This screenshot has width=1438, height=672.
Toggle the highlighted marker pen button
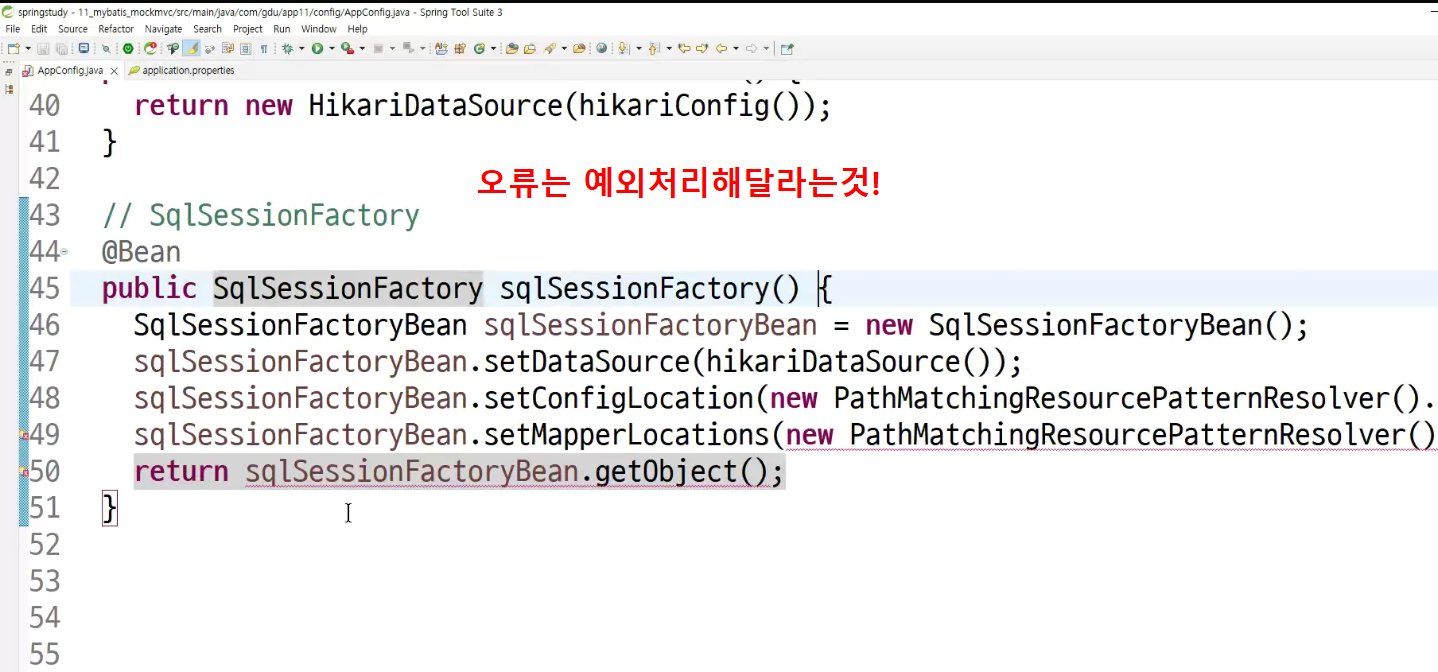coord(191,48)
